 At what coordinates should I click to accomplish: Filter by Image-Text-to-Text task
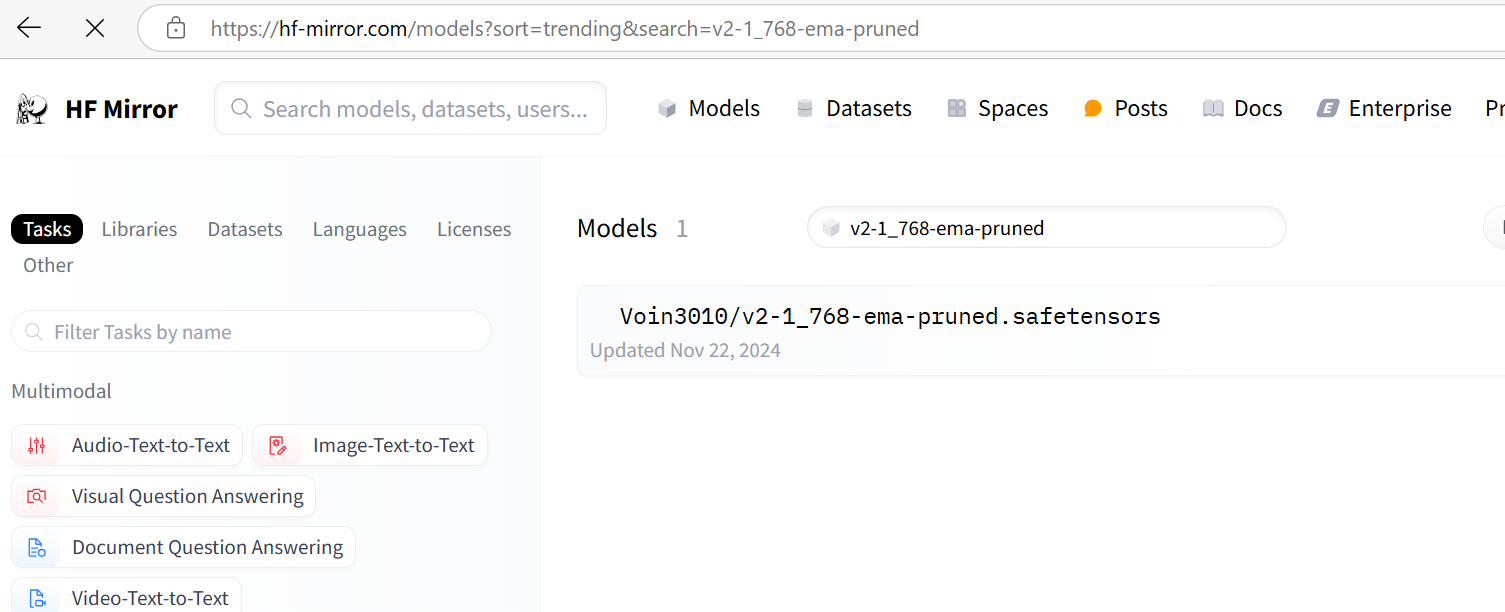coord(370,445)
